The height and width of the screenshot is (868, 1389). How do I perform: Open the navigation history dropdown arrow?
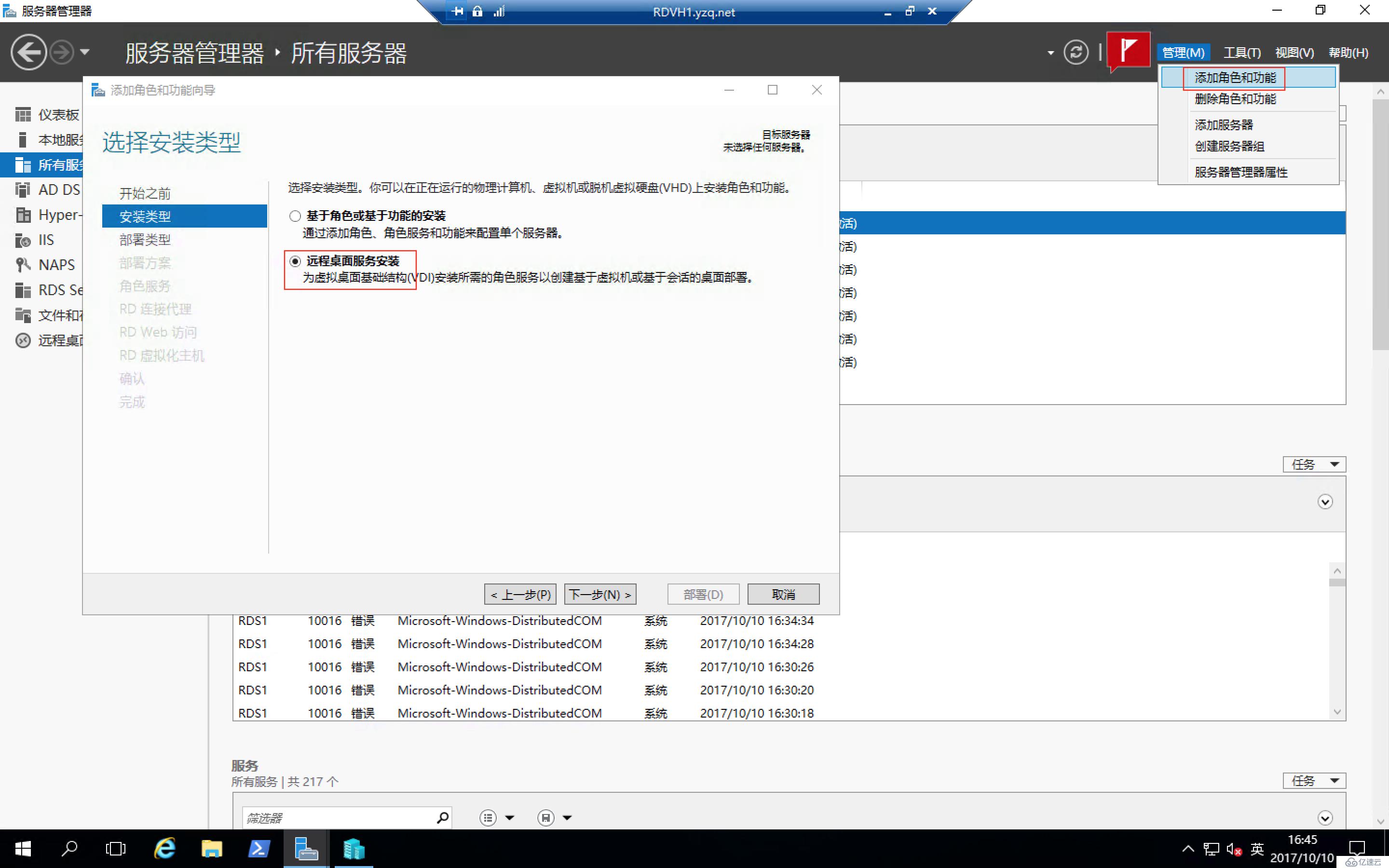click(84, 52)
